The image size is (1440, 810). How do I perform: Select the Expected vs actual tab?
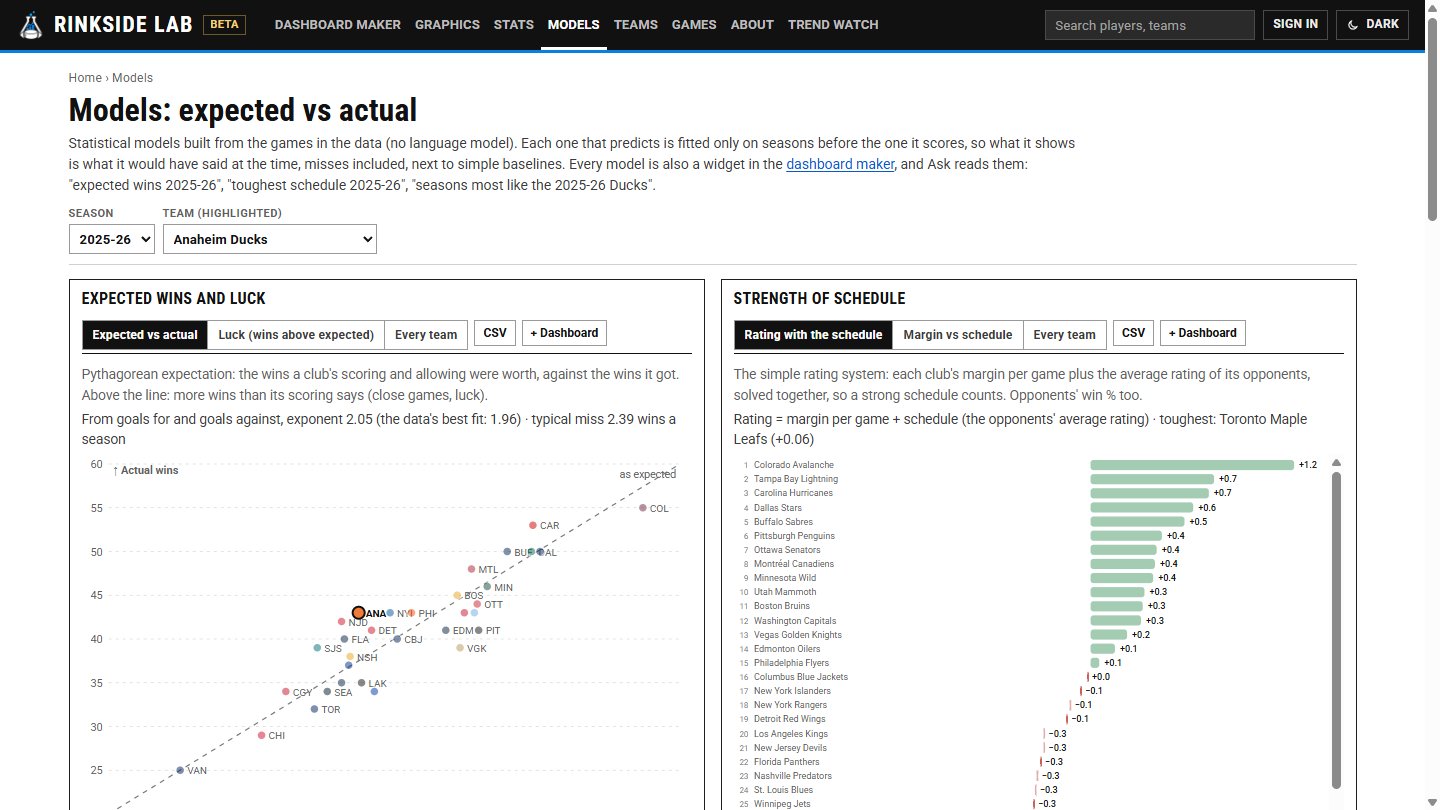145,335
